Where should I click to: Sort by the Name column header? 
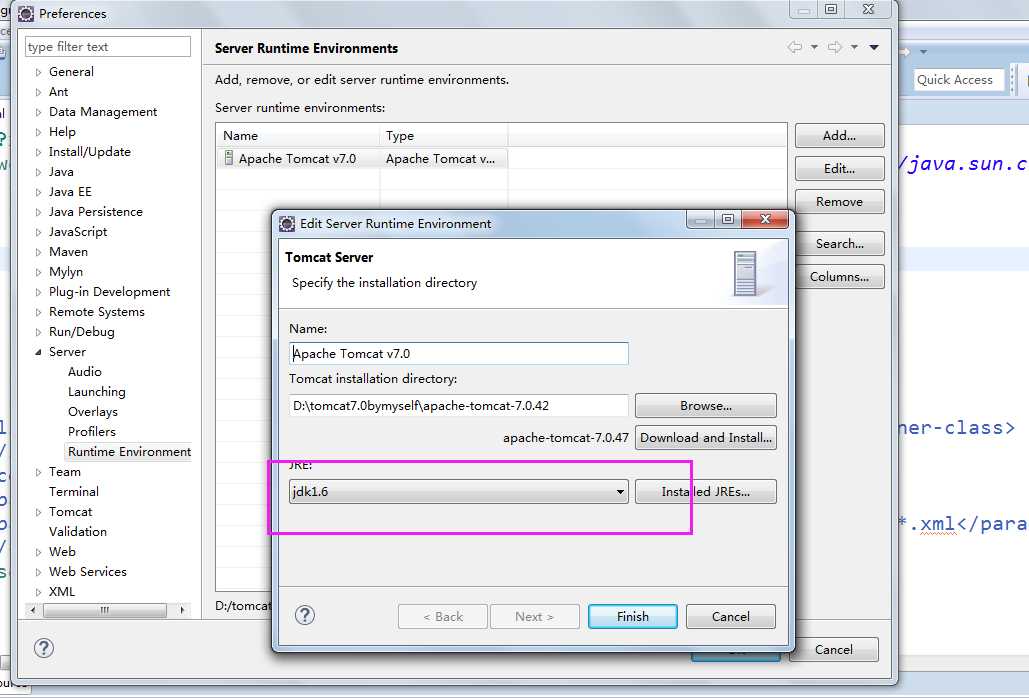tap(299, 136)
